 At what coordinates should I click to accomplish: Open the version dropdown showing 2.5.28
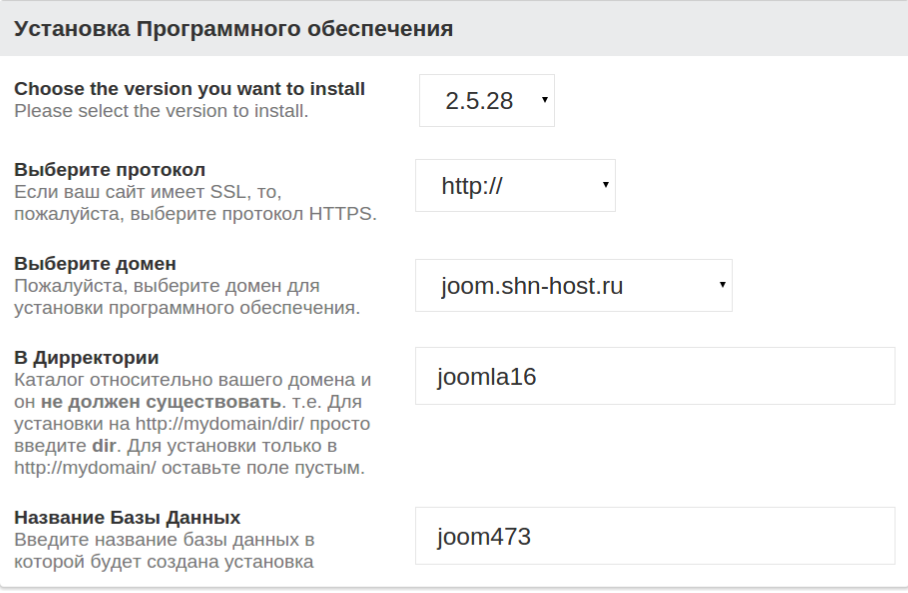478,100
